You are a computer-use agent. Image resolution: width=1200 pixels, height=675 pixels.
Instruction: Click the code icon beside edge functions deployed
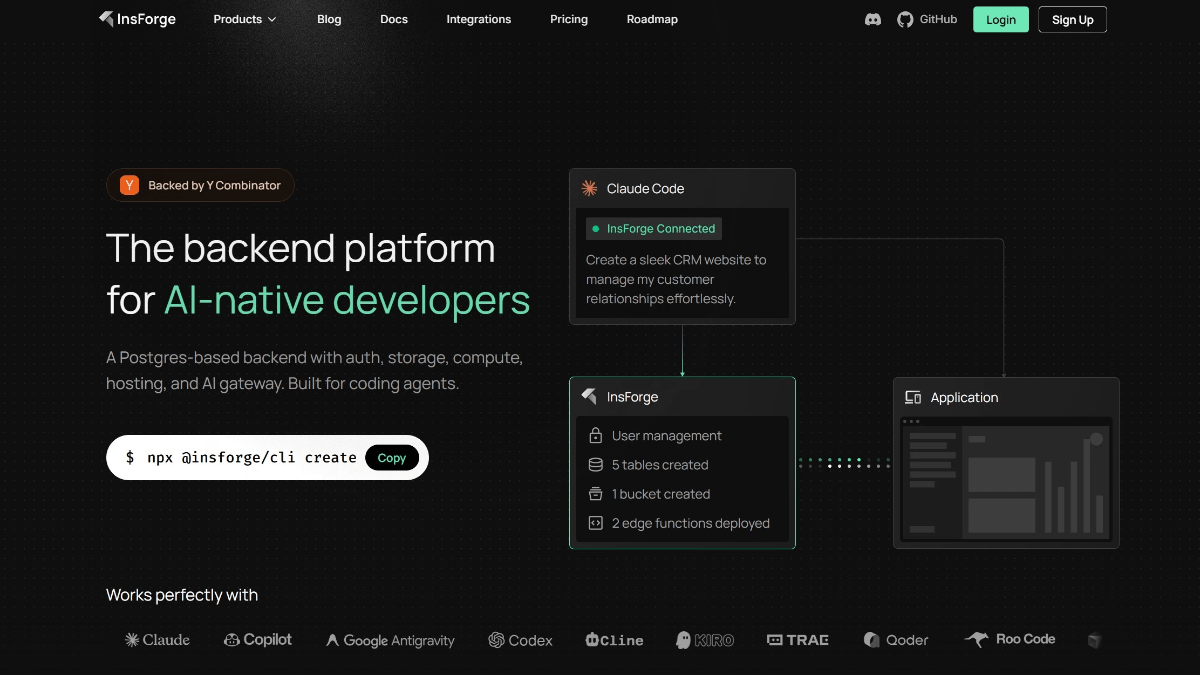pyautogui.click(x=595, y=523)
